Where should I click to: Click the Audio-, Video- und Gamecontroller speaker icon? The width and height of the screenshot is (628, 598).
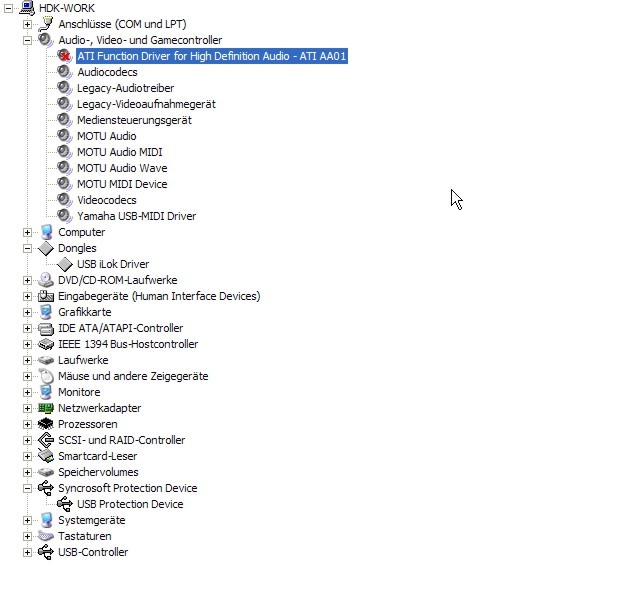coord(46,40)
